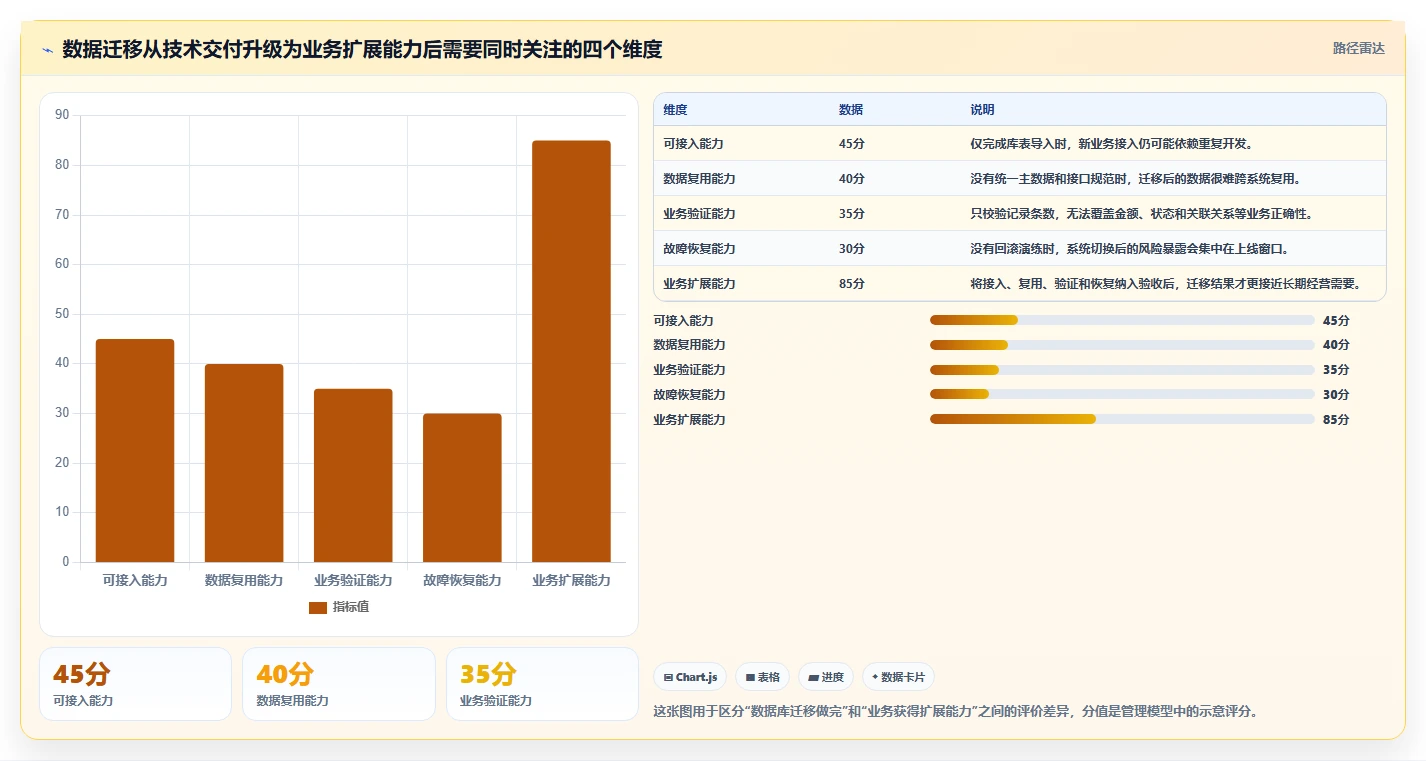Click the 50 tick on the y-axis
The image size is (1426, 761).
(x=62, y=314)
